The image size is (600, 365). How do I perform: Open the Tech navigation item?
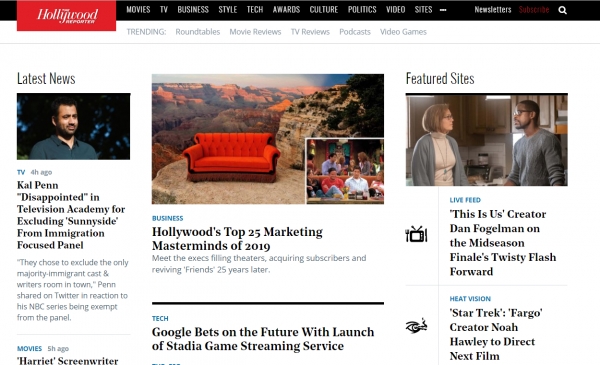(x=255, y=10)
